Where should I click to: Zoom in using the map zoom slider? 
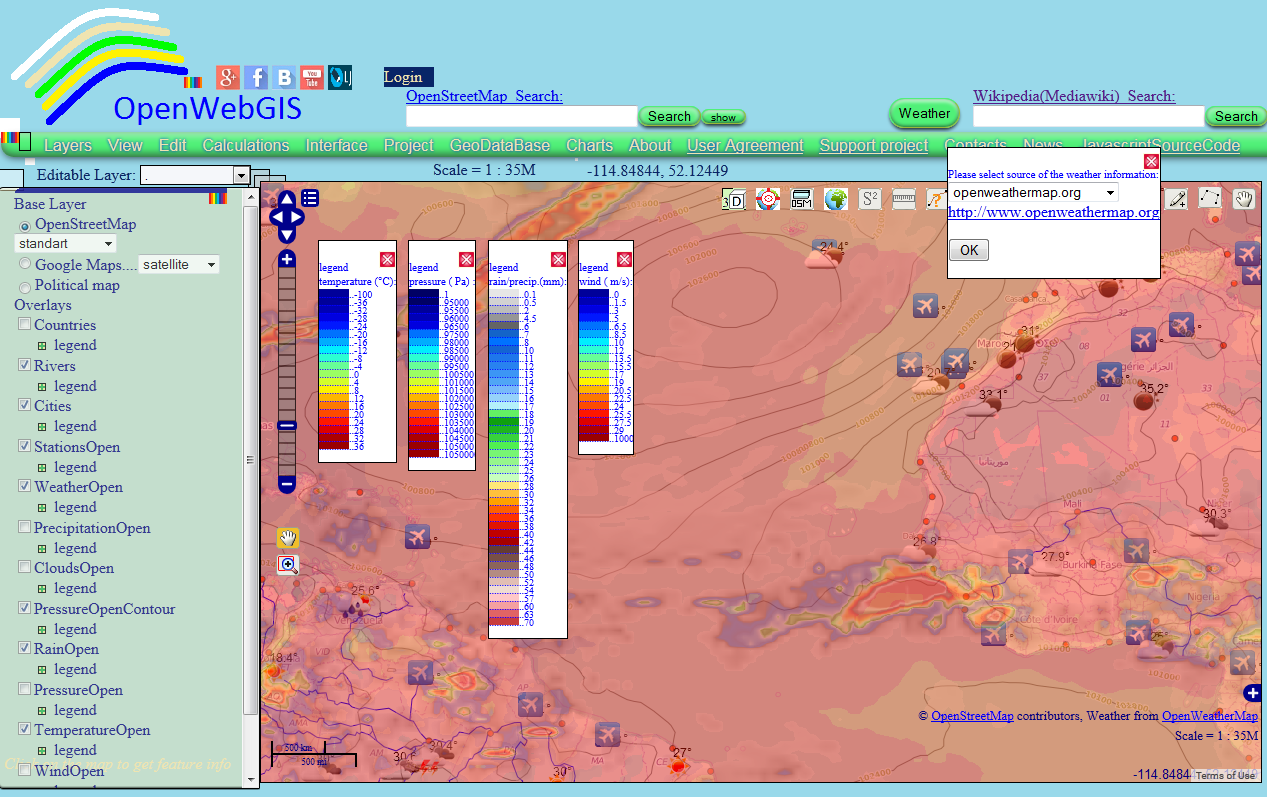tap(287, 259)
